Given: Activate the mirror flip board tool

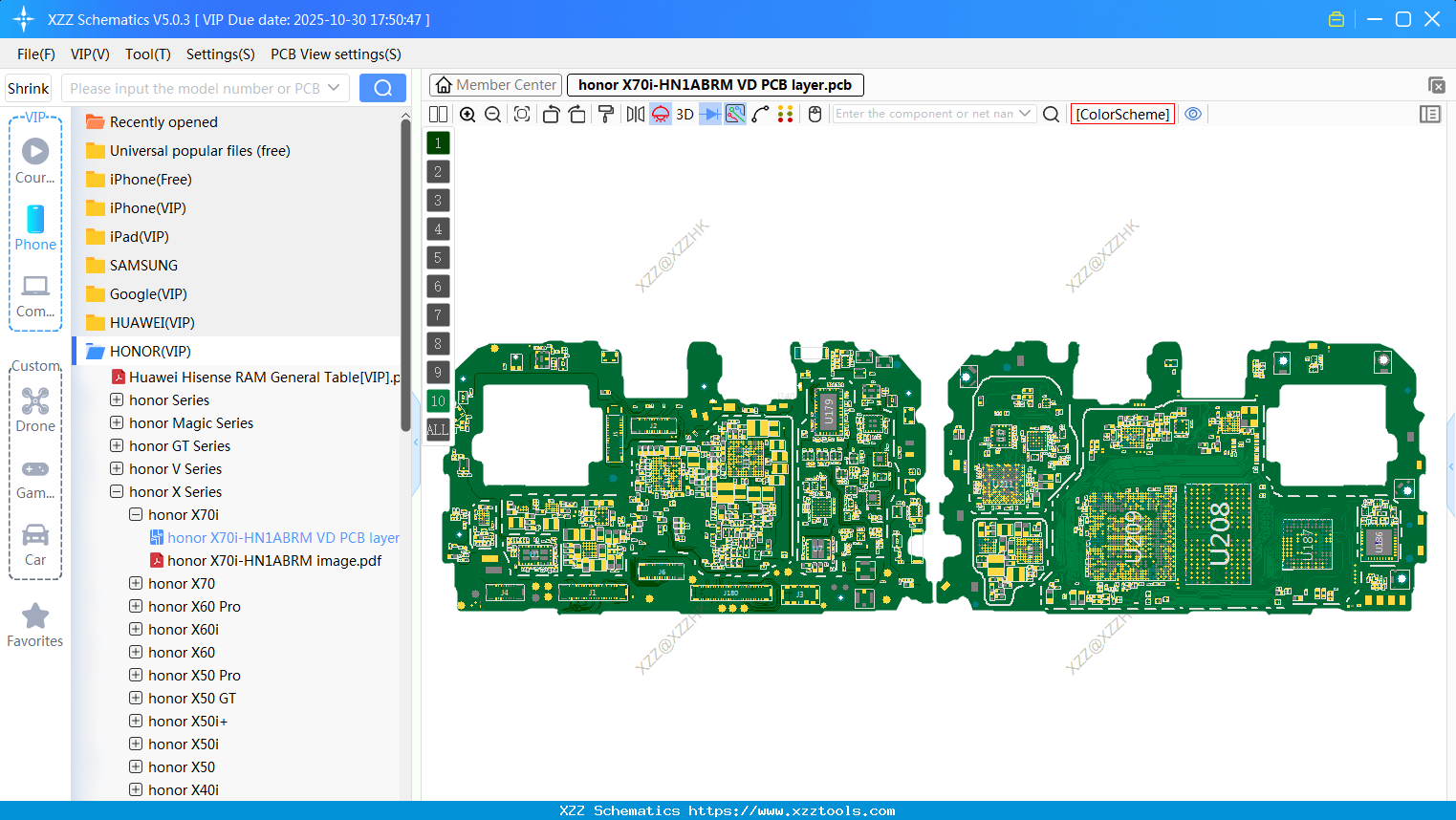Looking at the screenshot, I should [635, 114].
